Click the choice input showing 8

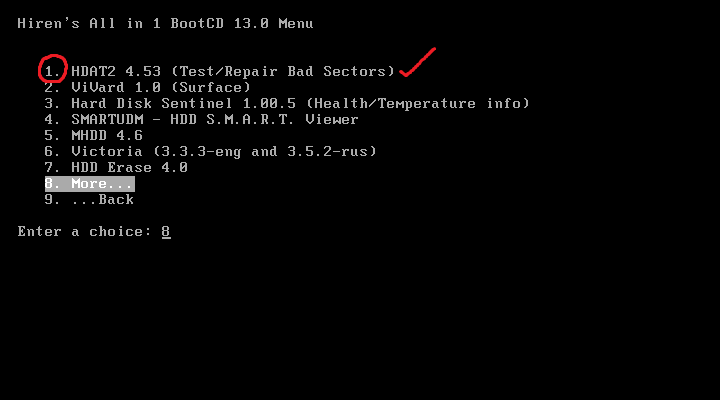tap(166, 232)
